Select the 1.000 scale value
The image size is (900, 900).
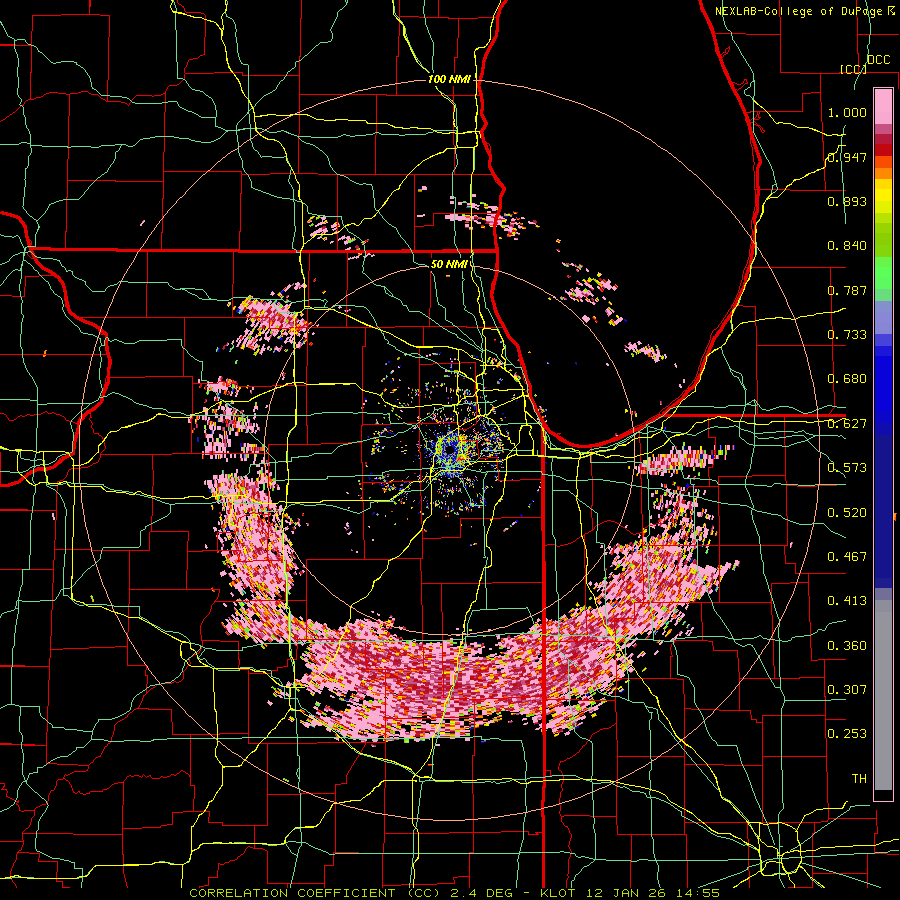tap(847, 112)
